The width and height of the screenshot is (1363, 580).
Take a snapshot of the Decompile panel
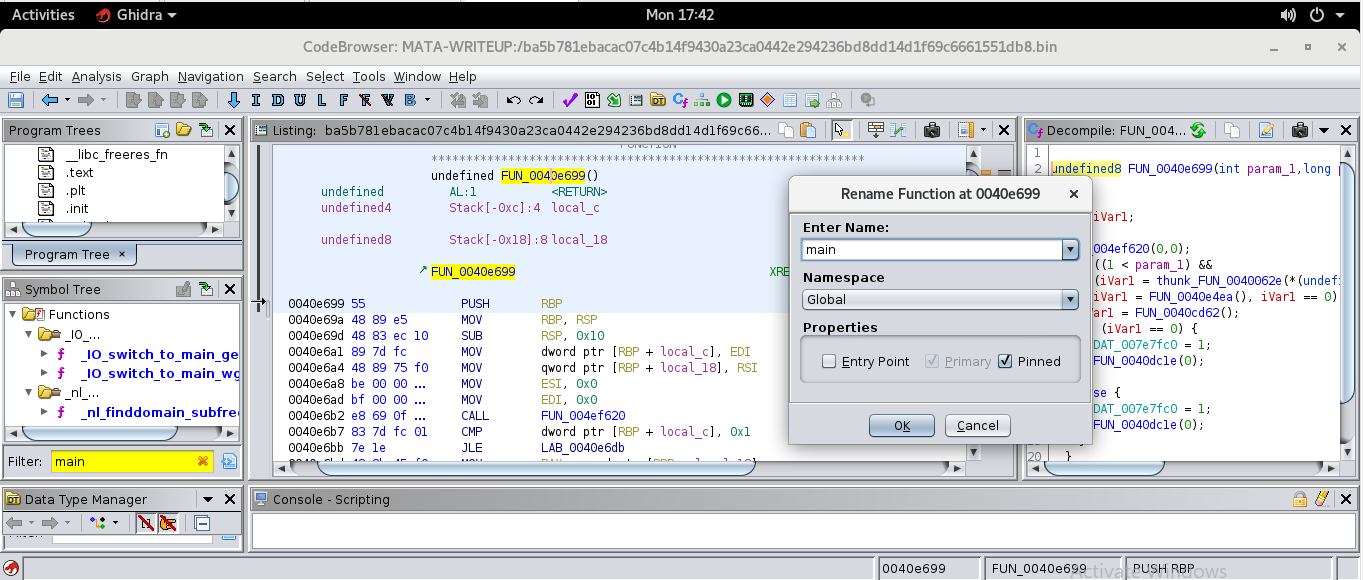coord(1300,130)
